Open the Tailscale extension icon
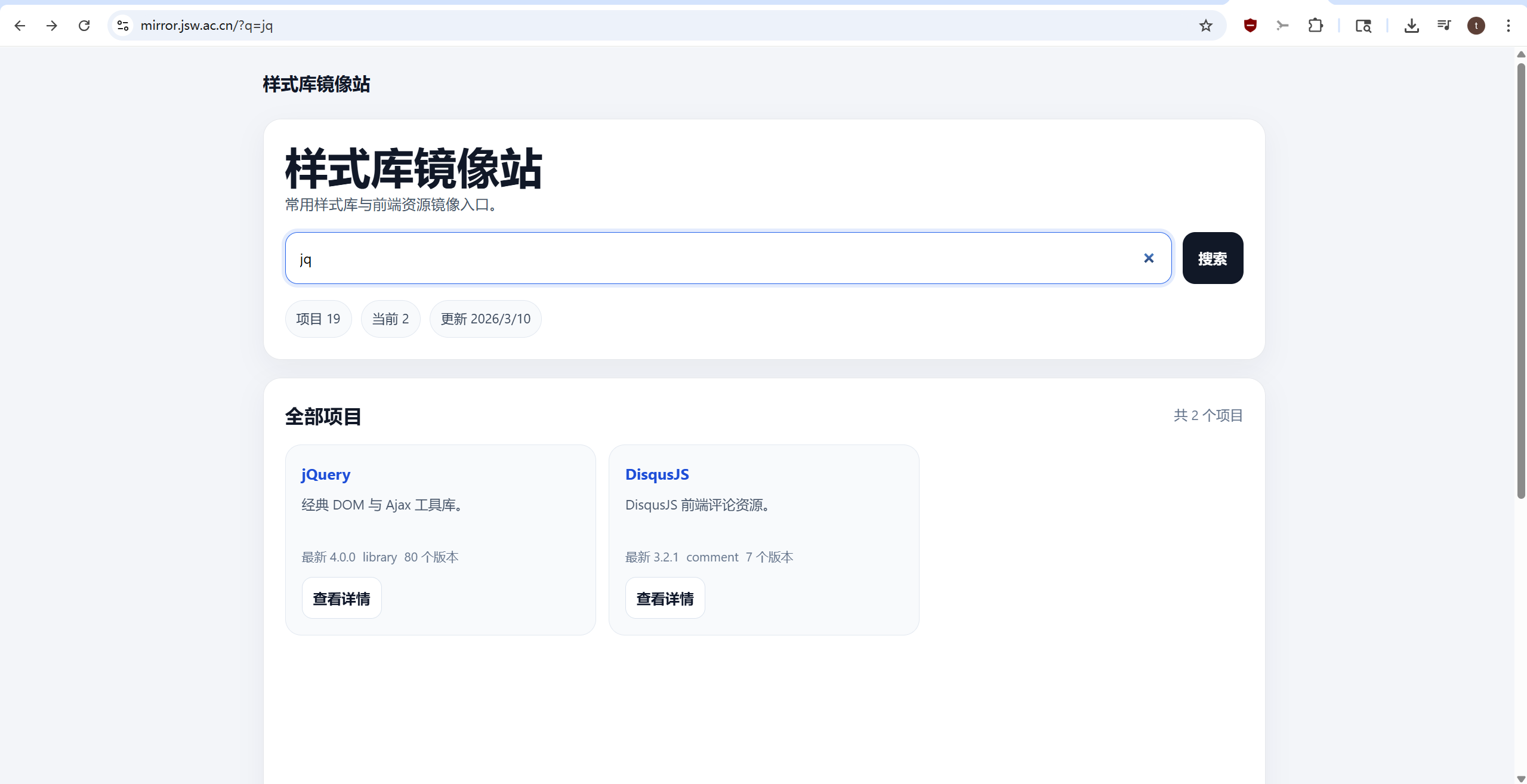This screenshot has width=1527, height=784. tap(1282, 26)
